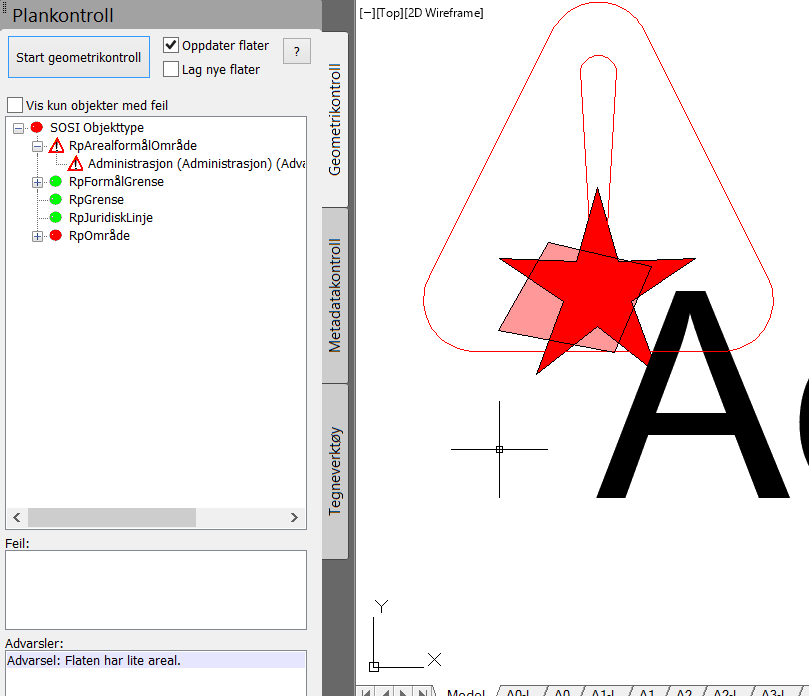Open the [2D Wireframe] visual style menu
The height and width of the screenshot is (696, 809).
tap(444, 13)
